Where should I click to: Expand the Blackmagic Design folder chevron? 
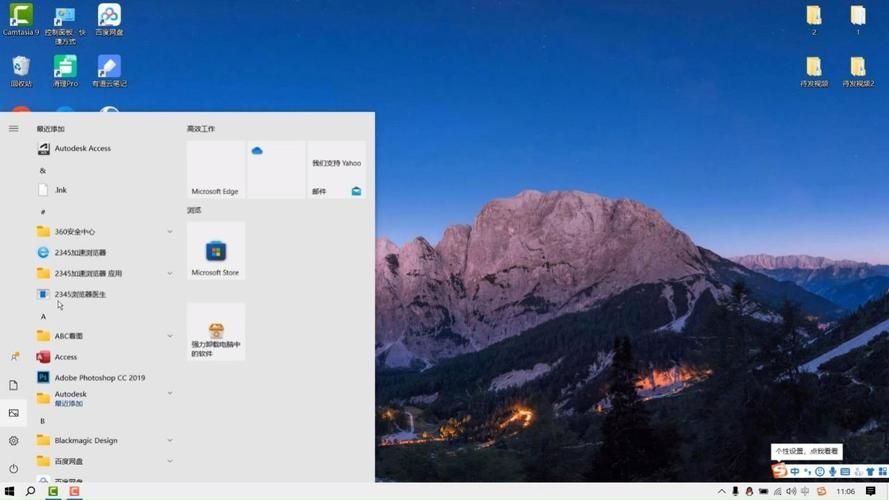point(170,440)
